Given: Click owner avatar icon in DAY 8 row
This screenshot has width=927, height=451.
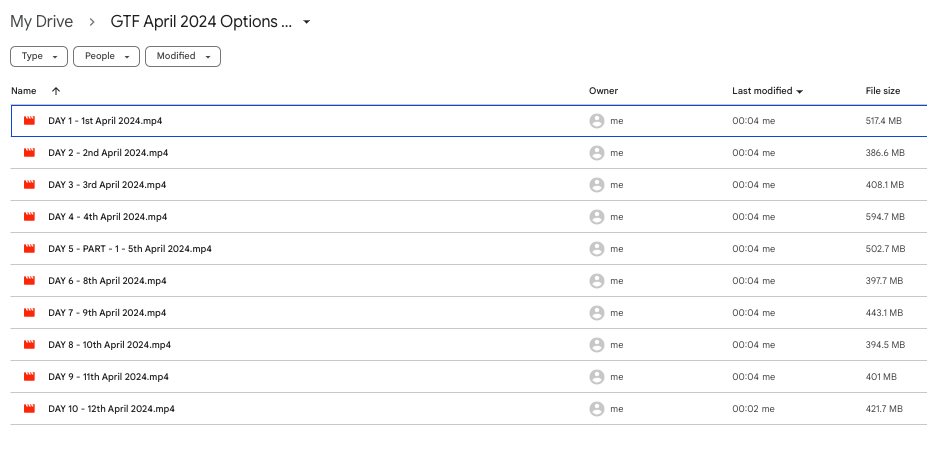Looking at the screenshot, I should pyautogui.click(x=597, y=345).
